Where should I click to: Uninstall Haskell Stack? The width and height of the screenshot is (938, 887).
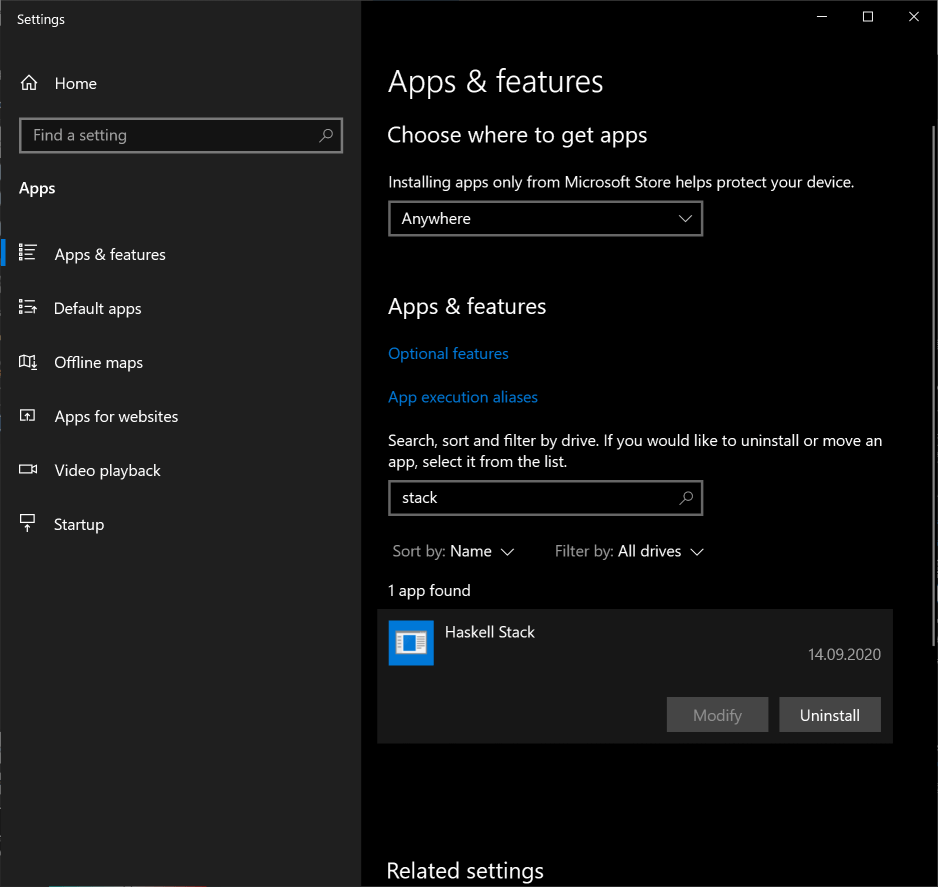[829, 714]
